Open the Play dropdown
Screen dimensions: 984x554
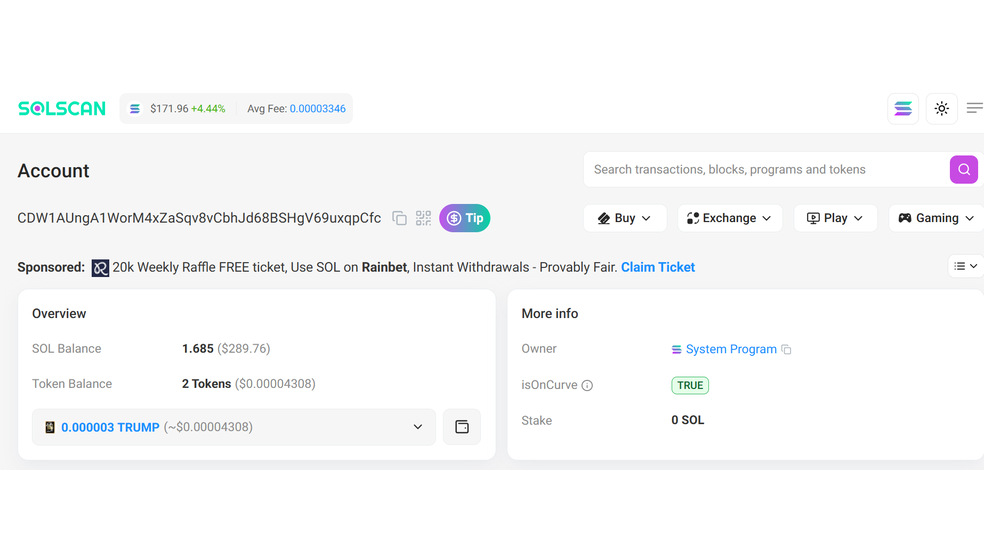(835, 218)
